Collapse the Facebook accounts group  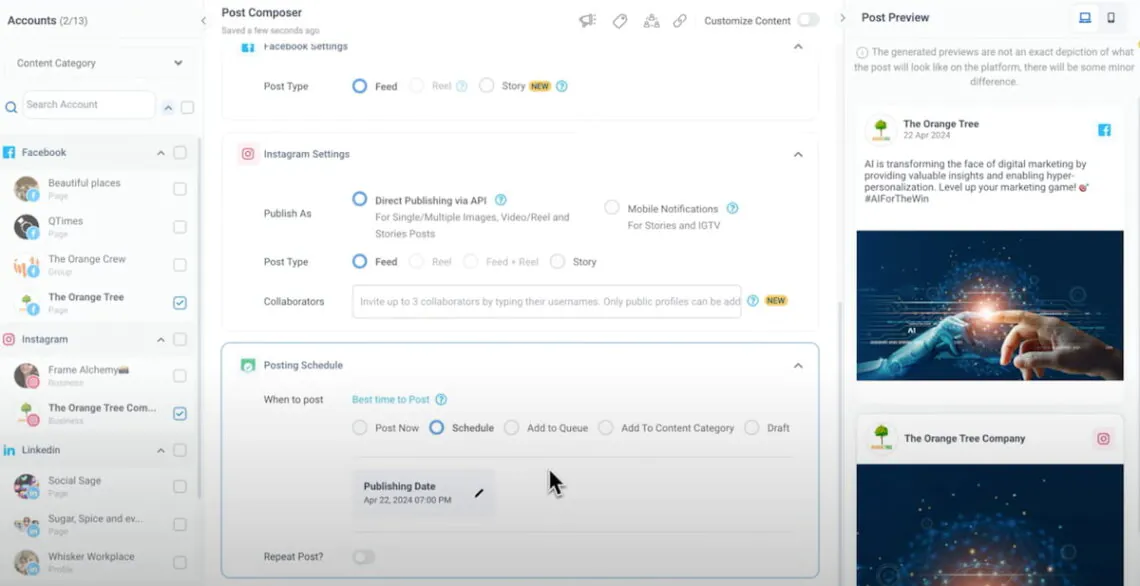point(161,153)
